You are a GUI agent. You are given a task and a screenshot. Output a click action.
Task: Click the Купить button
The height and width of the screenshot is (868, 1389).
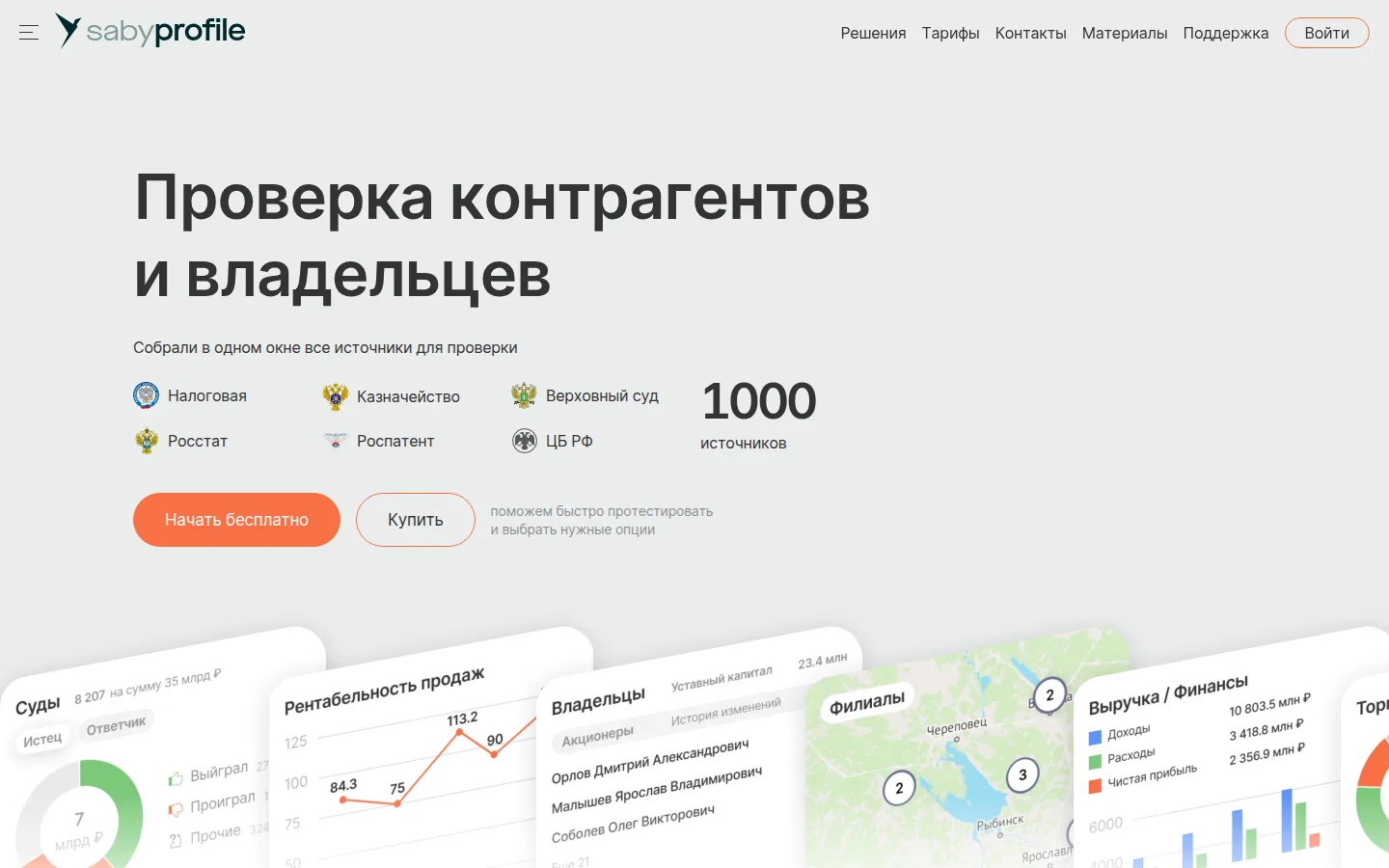(x=416, y=520)
